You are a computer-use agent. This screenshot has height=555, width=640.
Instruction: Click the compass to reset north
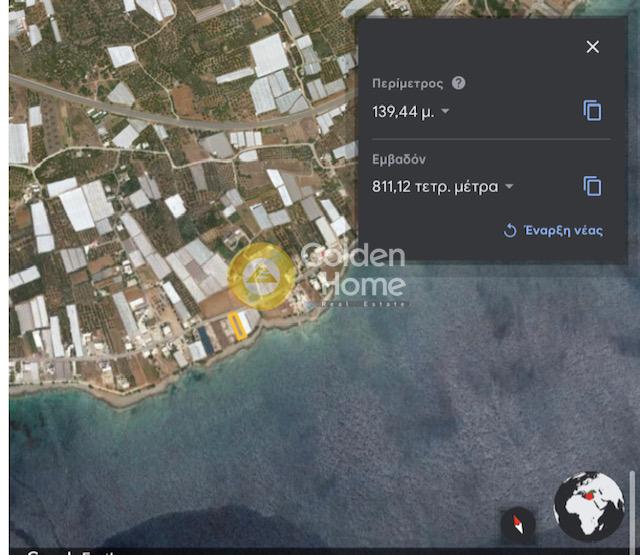518,523
